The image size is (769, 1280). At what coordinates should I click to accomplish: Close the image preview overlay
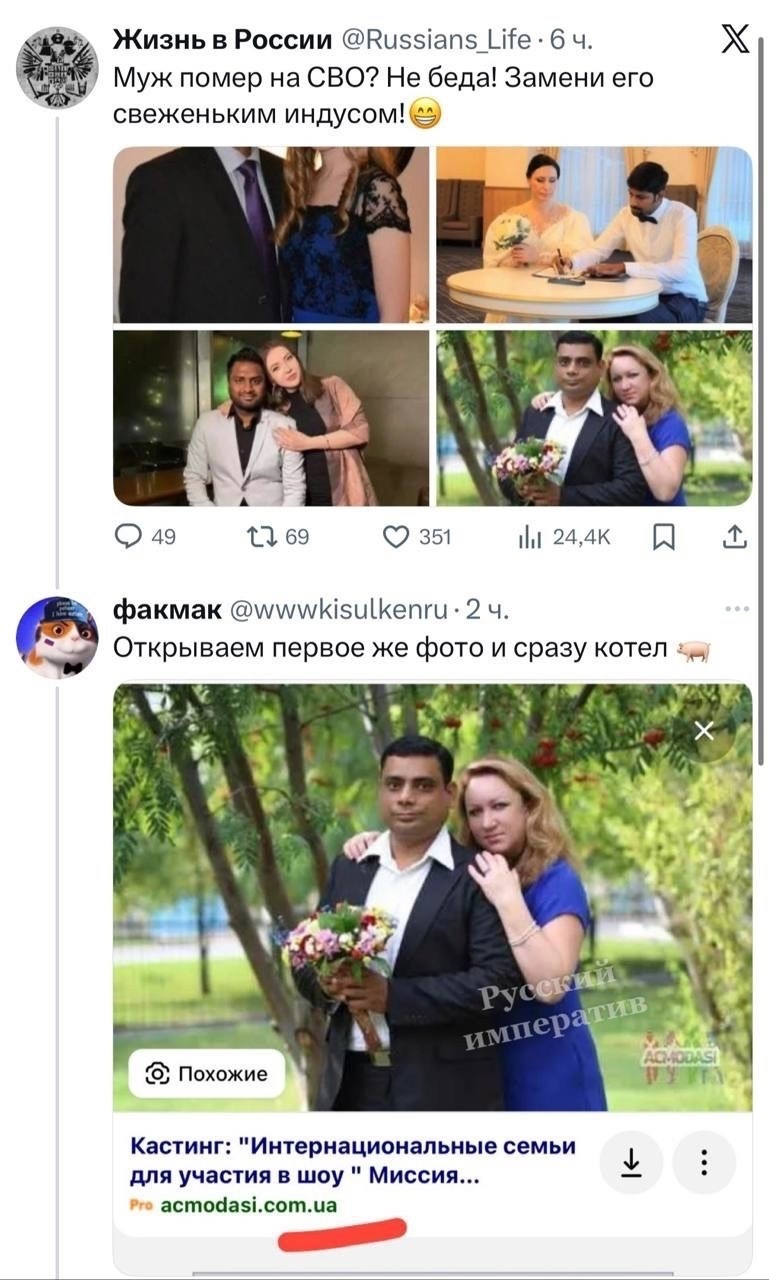point(704,731)
